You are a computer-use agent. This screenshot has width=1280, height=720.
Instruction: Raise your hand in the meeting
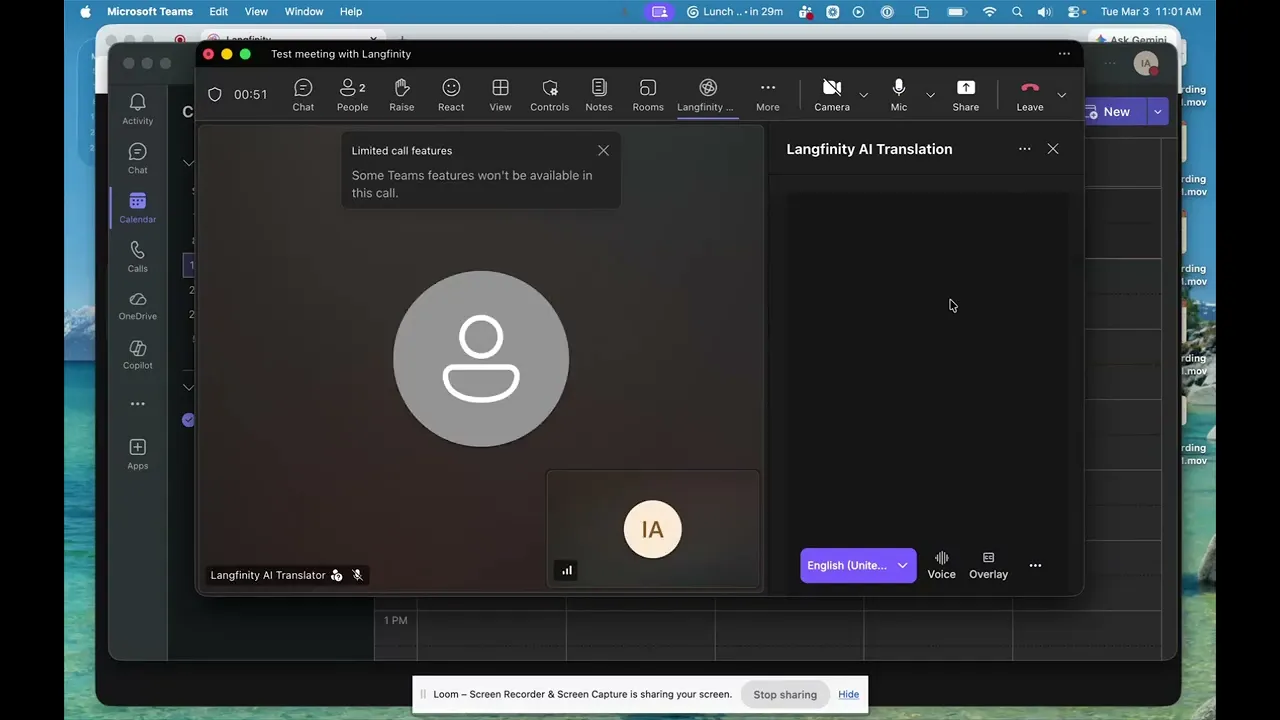(402, 95)
